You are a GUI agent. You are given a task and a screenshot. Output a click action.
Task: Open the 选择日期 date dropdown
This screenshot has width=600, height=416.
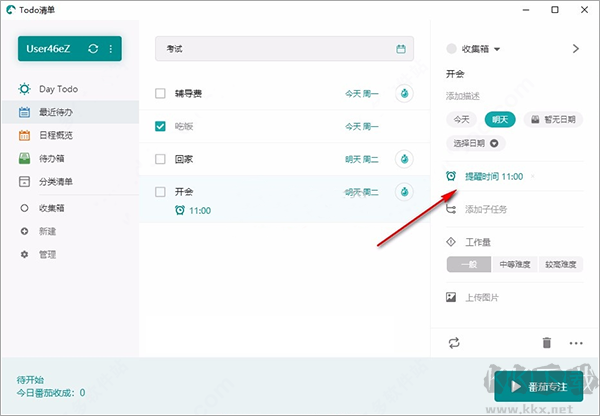pos(476,143)
